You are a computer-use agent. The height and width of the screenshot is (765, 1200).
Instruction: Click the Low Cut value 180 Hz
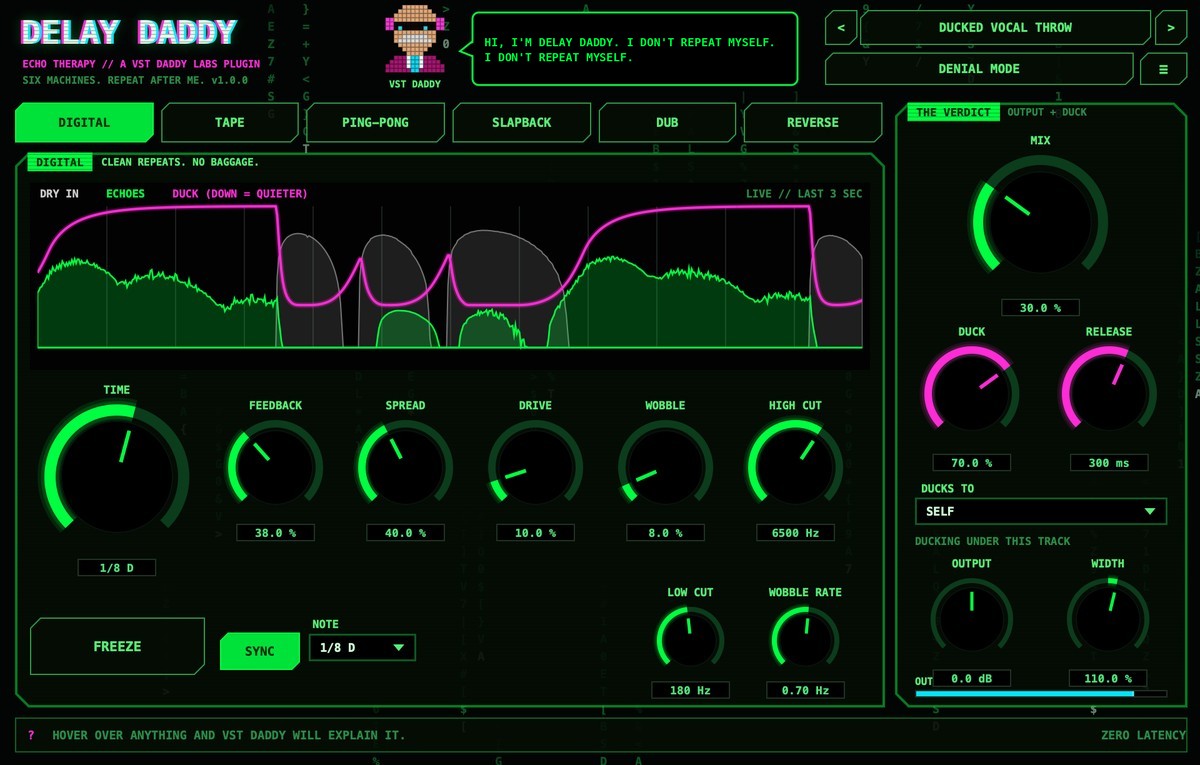click(x=690, y=690)
